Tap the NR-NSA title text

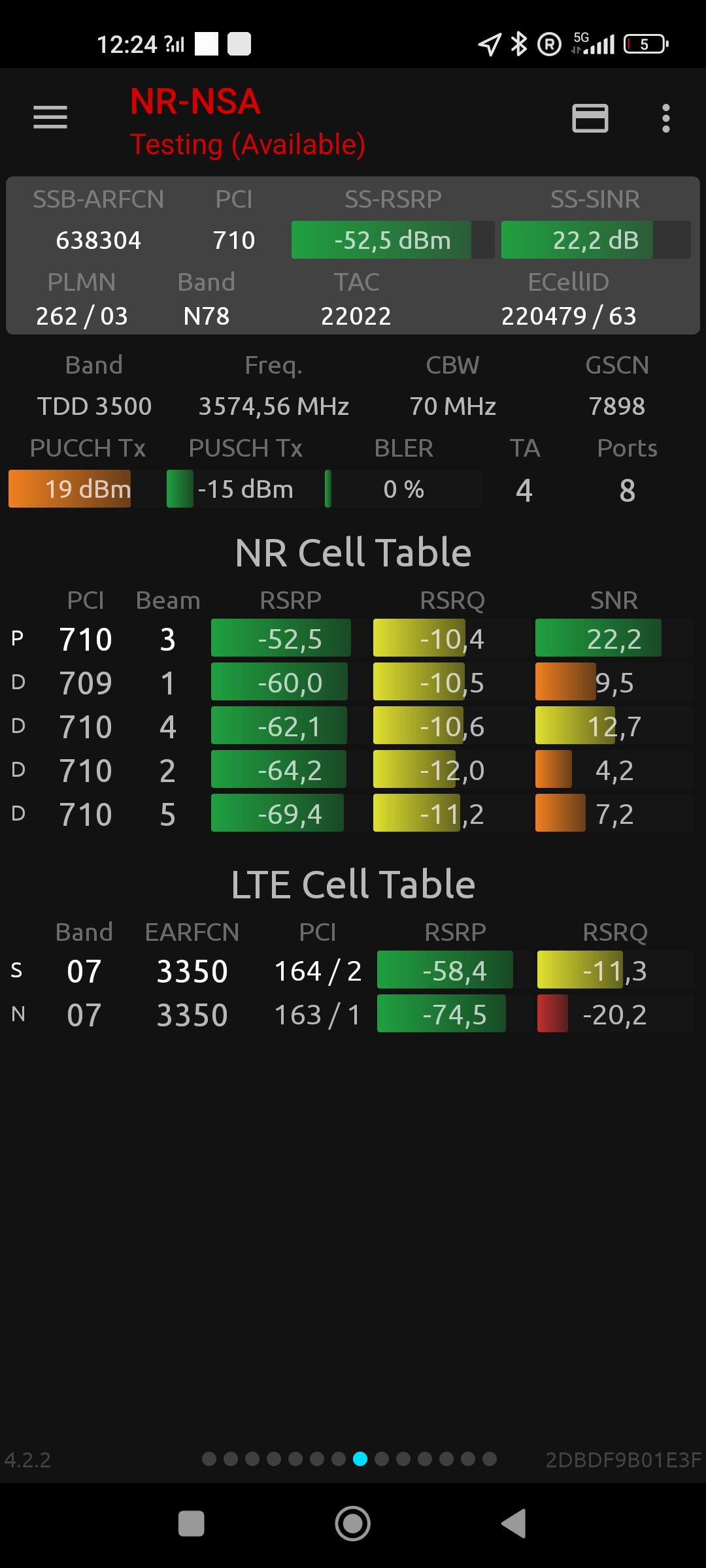tap(195, 102)
